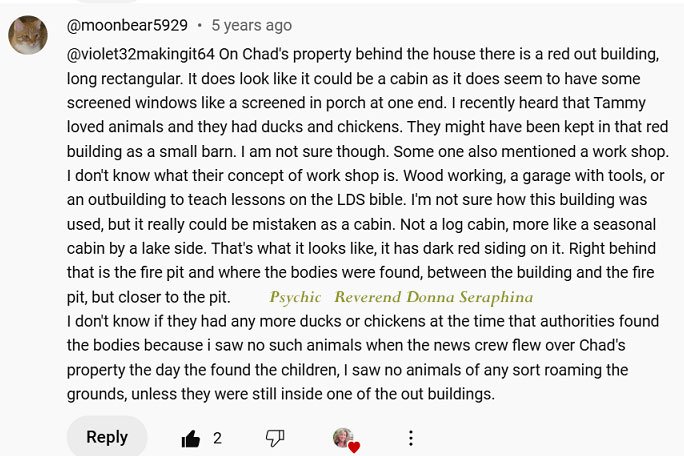Click the comment's first line about Chad's property
This screenshot has height=456, width=684.
tap(363, 54)
